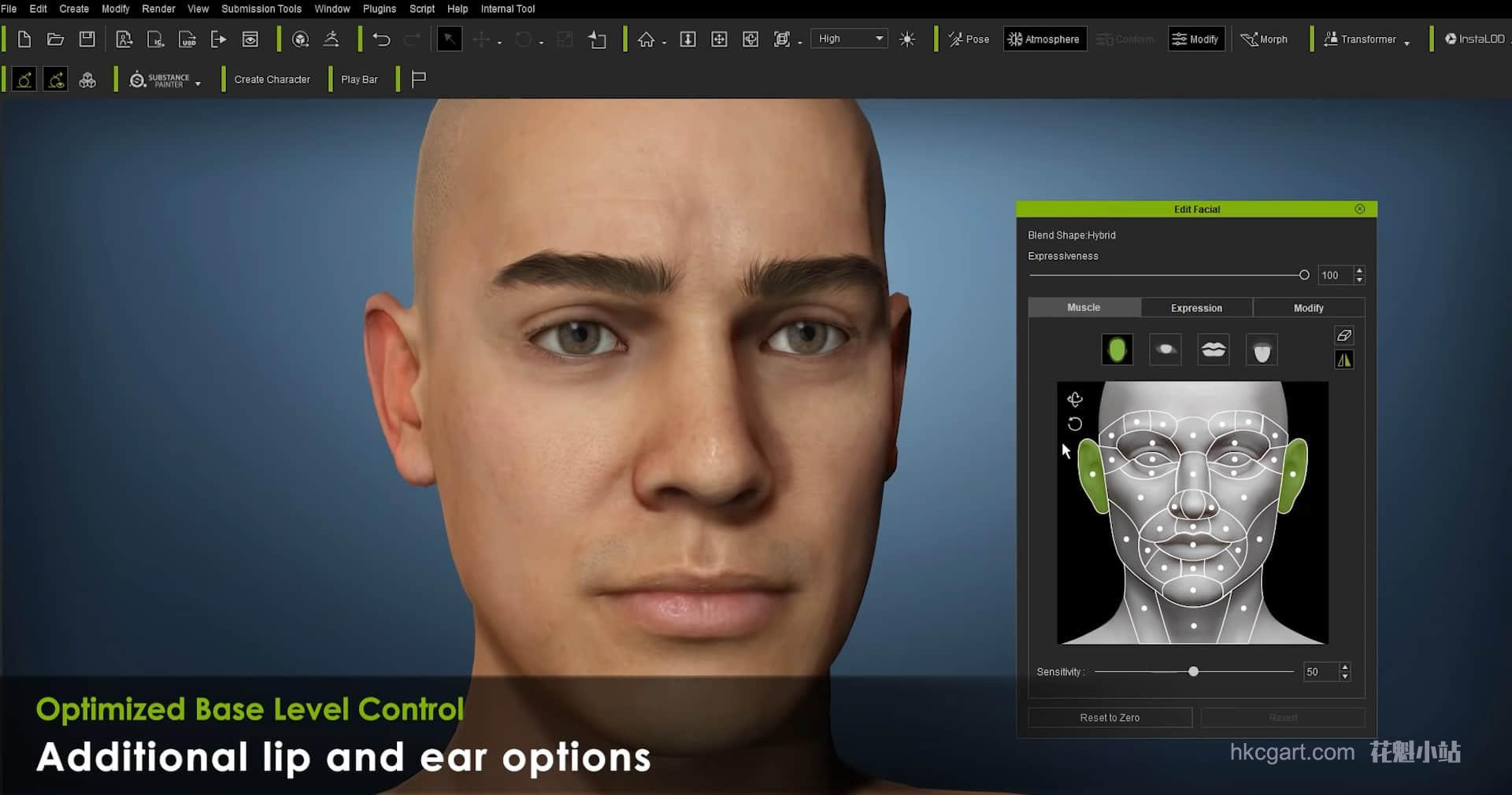This screenshot has width=1512, height=795.
Task: Switch to the Expression tab
Action: coord(1196,308)
